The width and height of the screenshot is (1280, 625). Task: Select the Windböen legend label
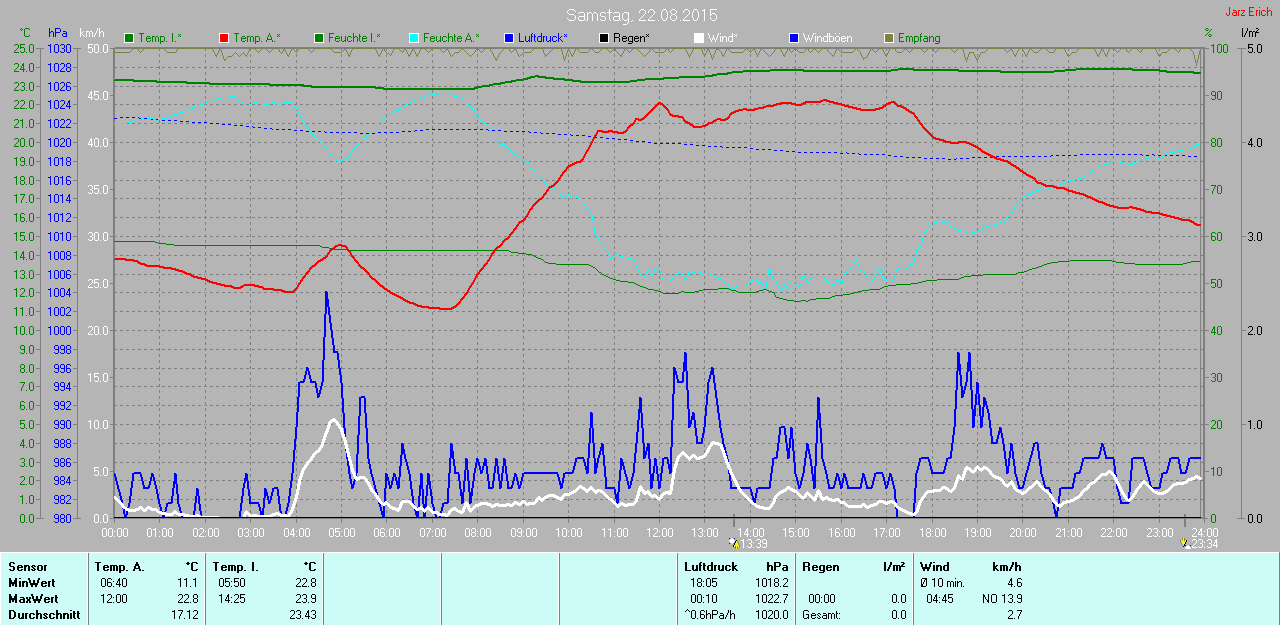[827, 38]
